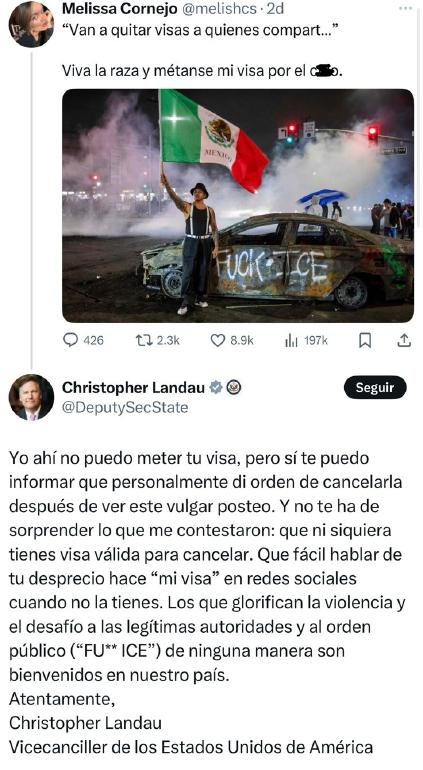Viewport: 423px width, 770px height.
Task: Bookmark Melissa Cornejo's tweet
Action: coord(365,340)
